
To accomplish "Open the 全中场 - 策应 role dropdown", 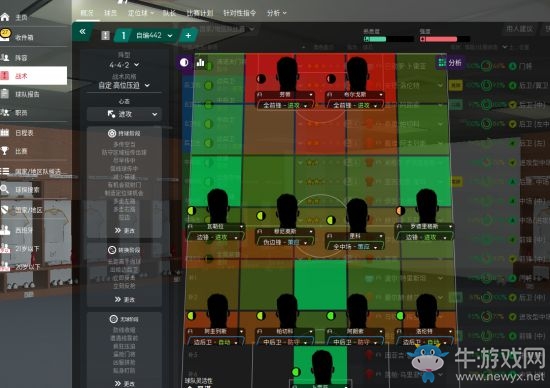I will (355, 247).
